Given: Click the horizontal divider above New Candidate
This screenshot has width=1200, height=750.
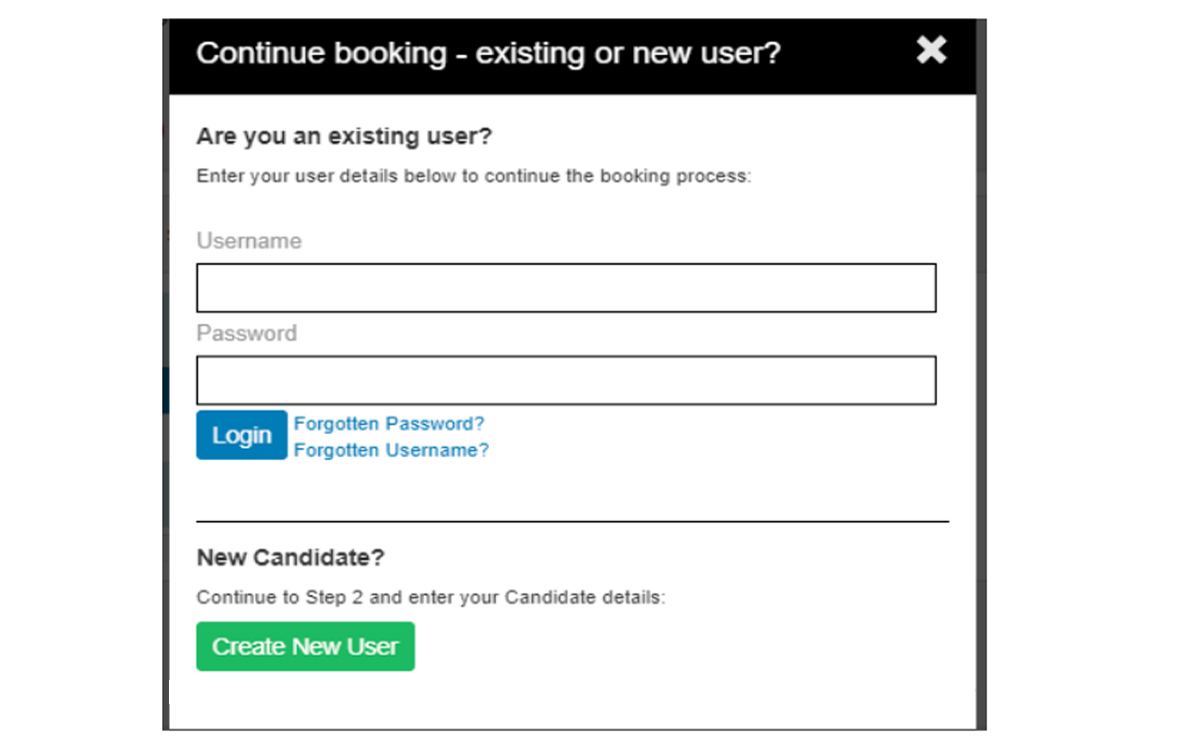Looking at the screenshot, I should coord(572,521).
